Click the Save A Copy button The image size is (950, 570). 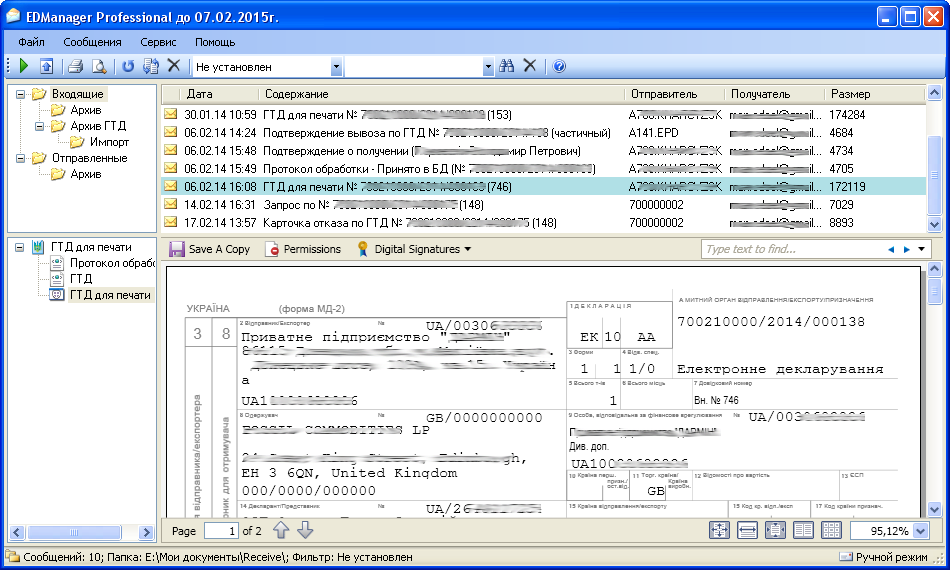[x=210, y=249]
